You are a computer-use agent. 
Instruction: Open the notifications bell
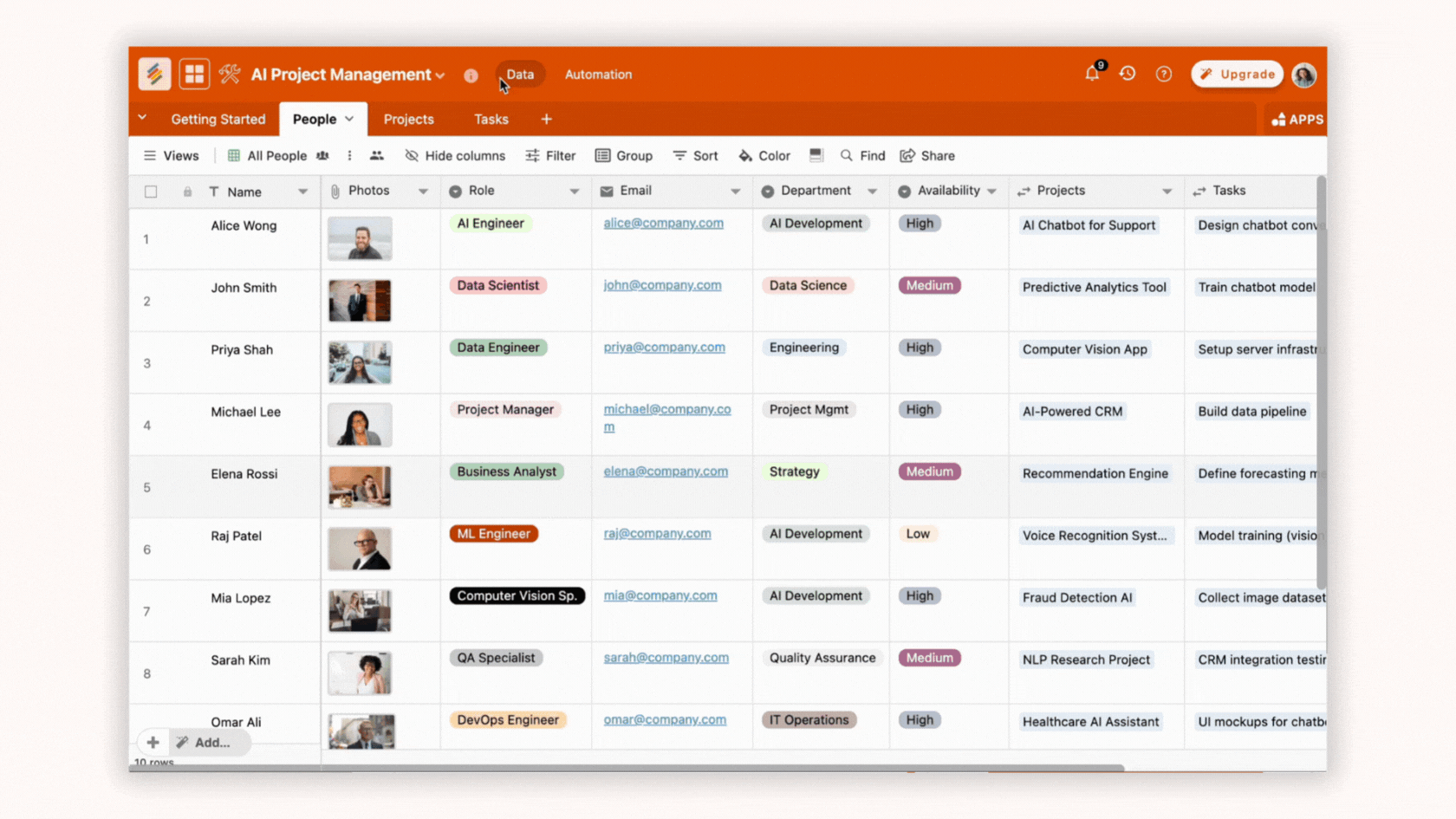pos(1092,75)
